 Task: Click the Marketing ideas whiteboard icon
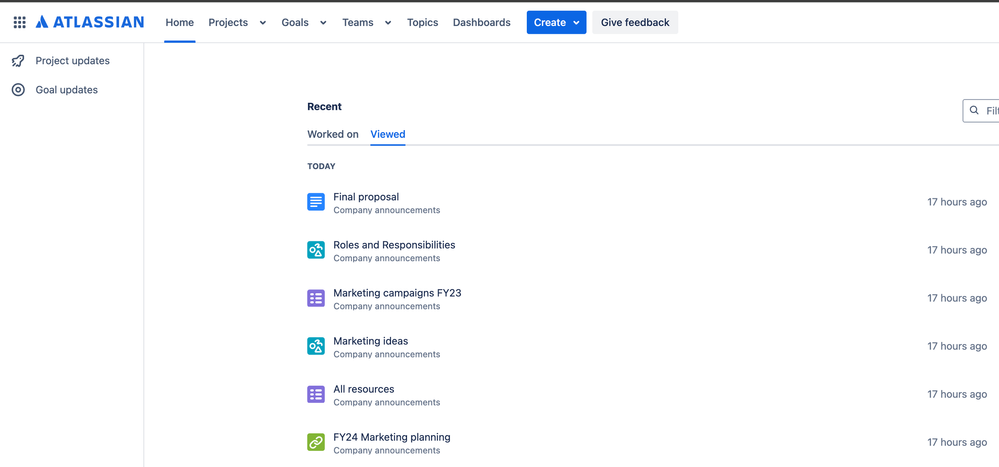point(316,347)
